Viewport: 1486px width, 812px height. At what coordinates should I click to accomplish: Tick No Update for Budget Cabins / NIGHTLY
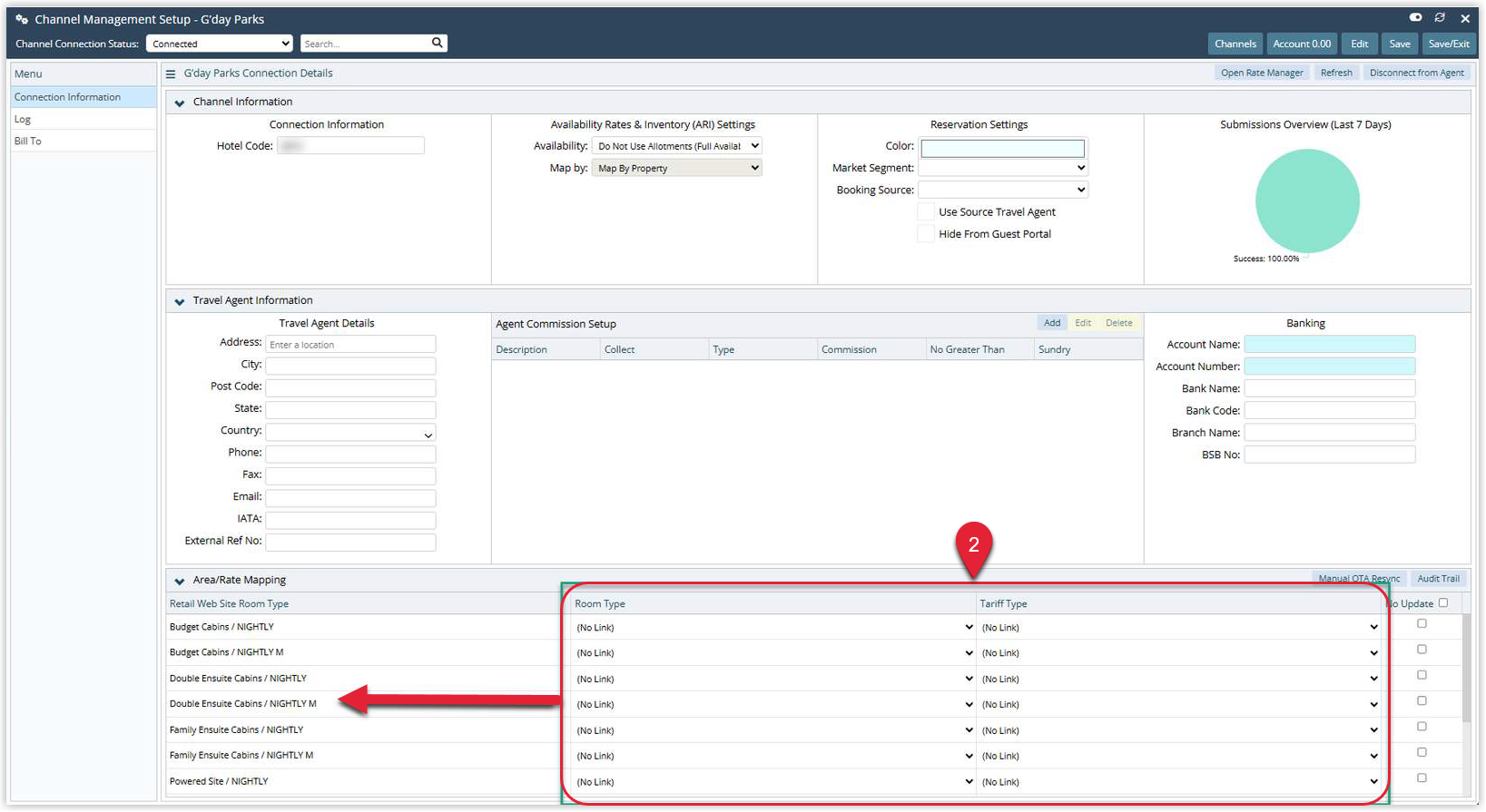[1422, 624]
